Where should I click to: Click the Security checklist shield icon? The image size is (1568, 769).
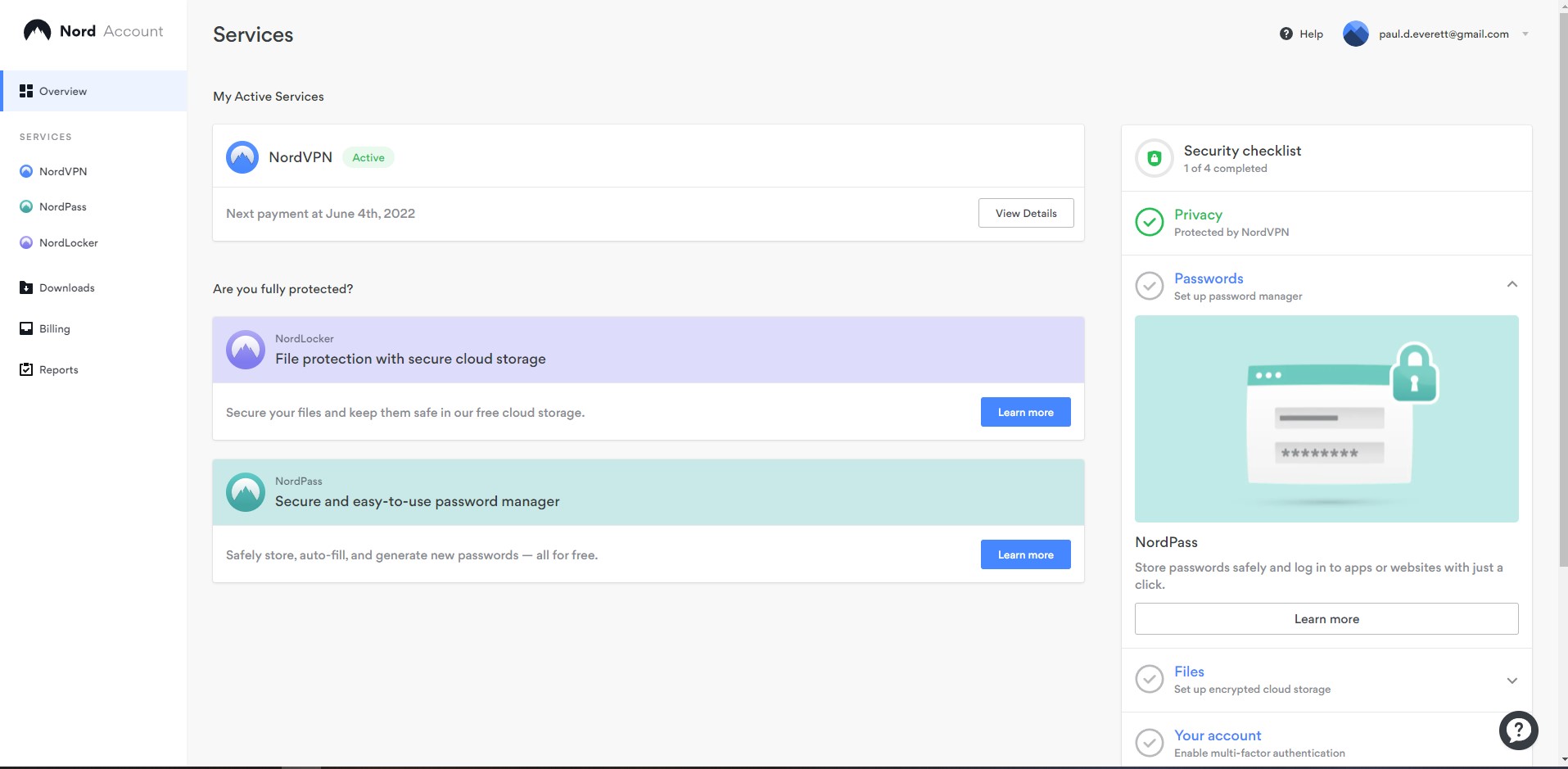[1155, 158]
